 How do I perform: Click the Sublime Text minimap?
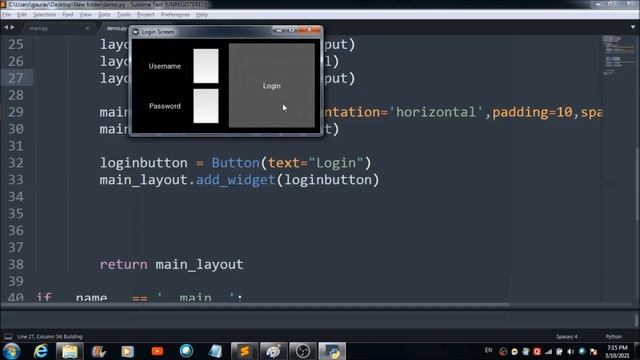pyautogui.click(x=618, y=55)
